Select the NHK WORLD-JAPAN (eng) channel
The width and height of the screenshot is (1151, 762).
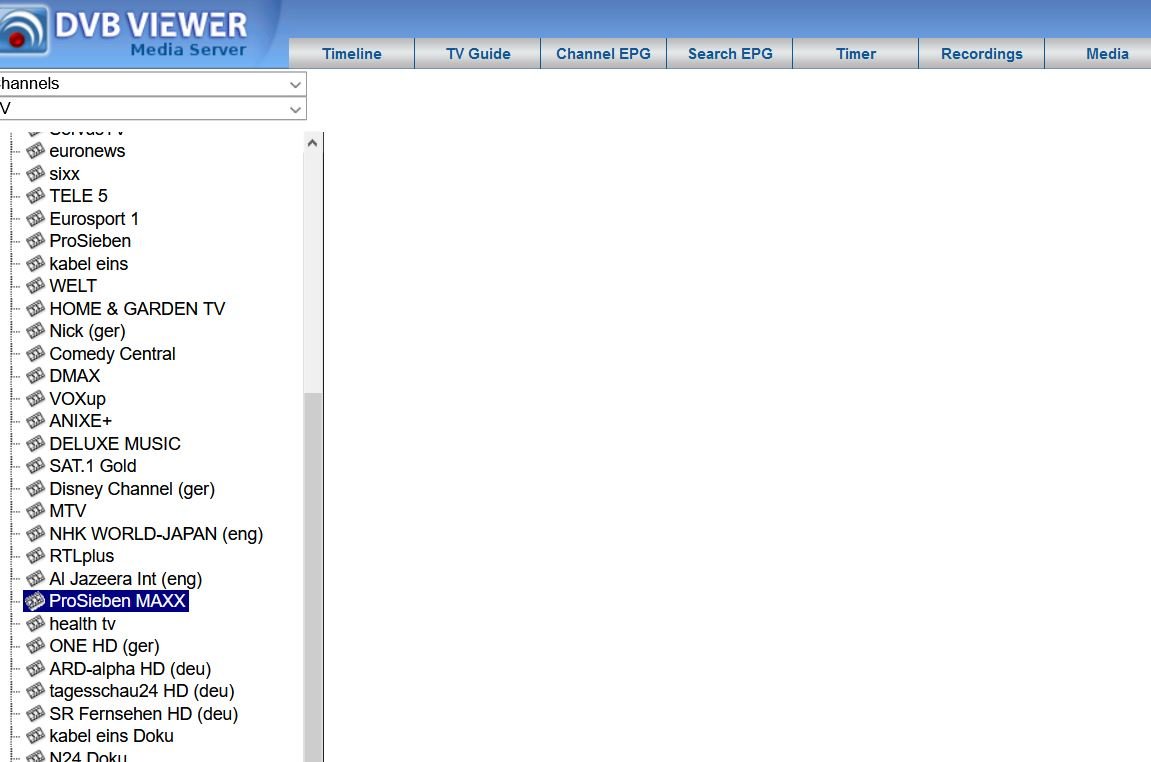[x=156, y=534]
